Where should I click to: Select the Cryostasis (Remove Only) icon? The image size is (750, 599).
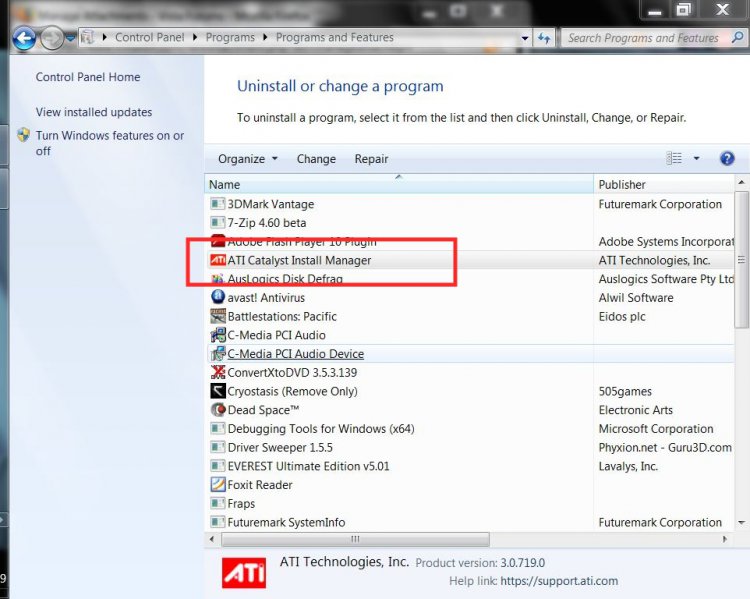(x=218, y=391)
